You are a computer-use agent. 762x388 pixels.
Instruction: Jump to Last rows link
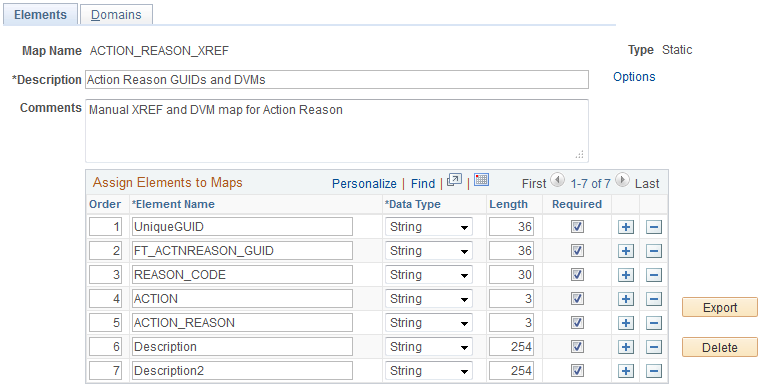point(647,183)
